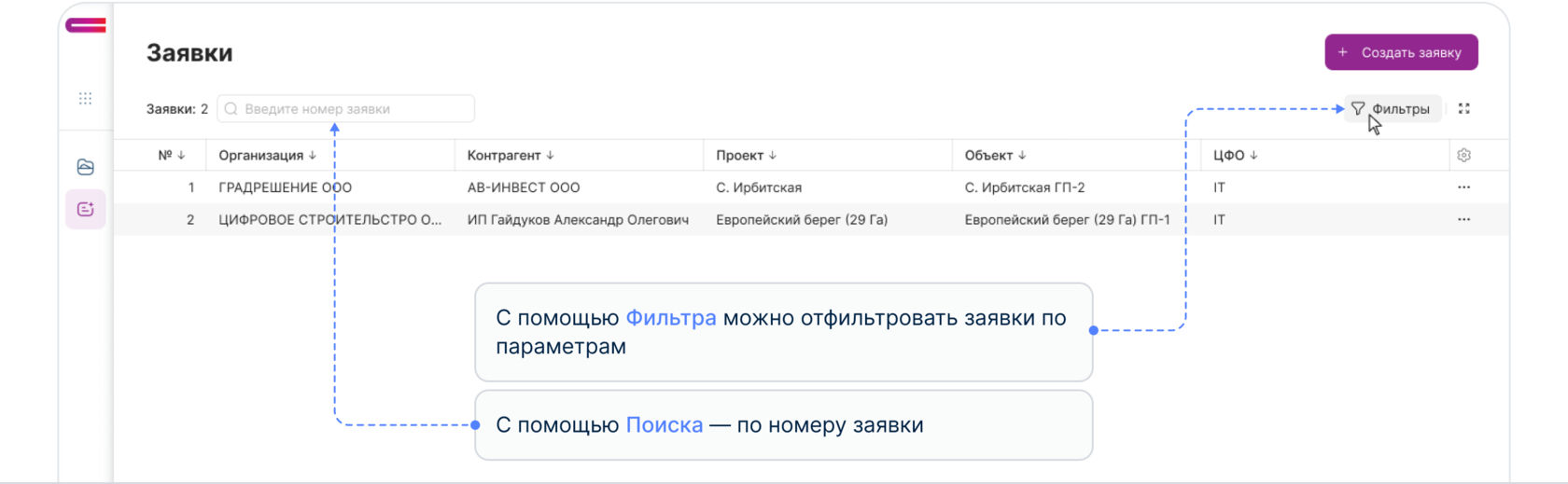Open the apps grid menu icon
1568x484 pixels.
86,98
